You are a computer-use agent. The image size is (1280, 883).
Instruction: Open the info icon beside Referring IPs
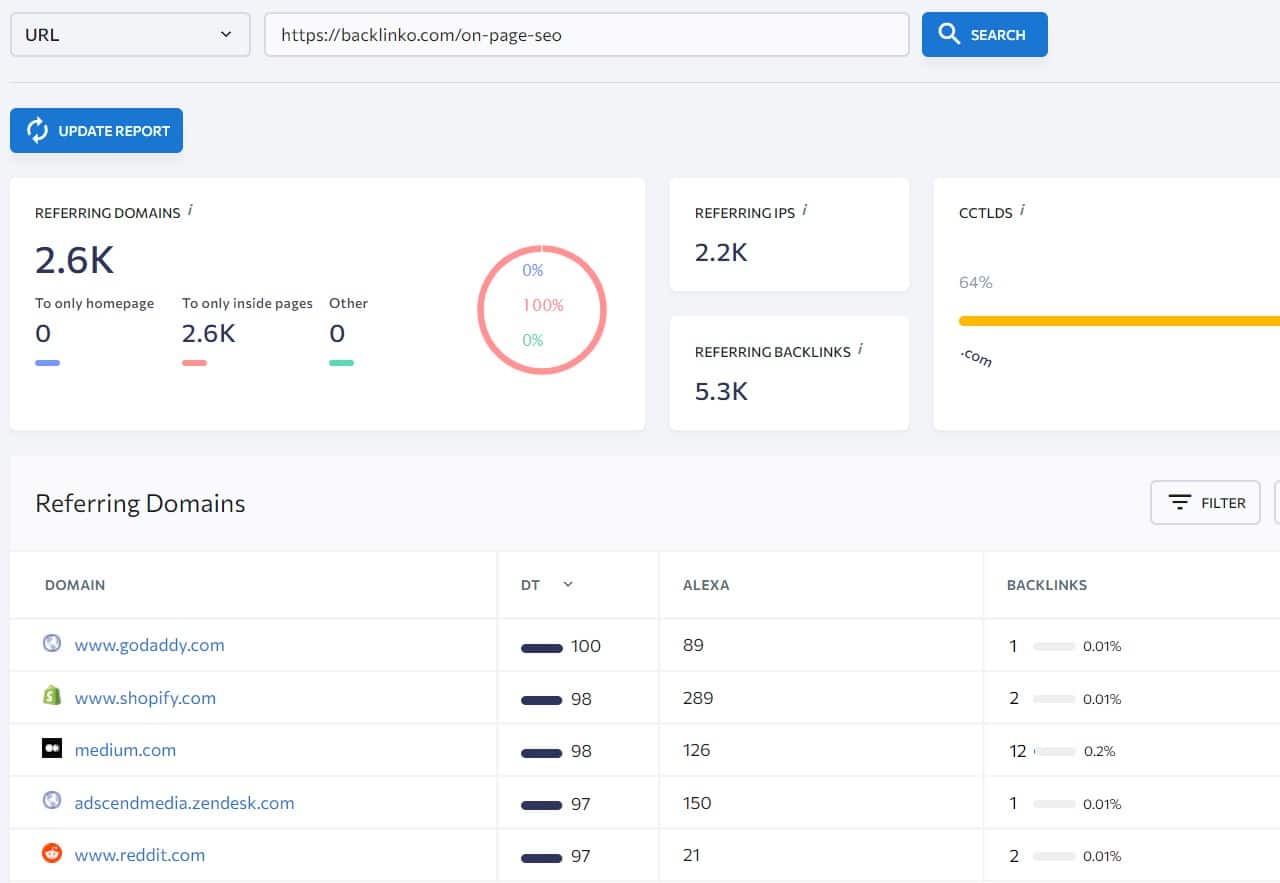pos(805,210)
